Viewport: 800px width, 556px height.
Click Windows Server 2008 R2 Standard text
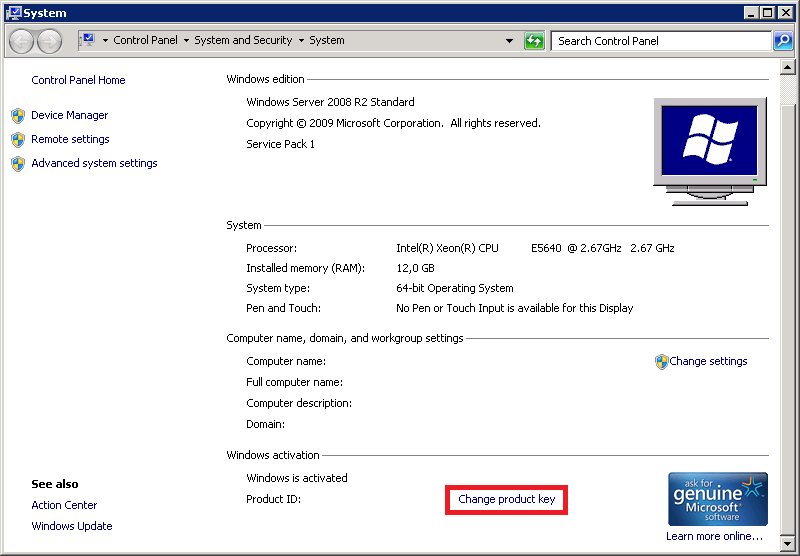(330, 102)
